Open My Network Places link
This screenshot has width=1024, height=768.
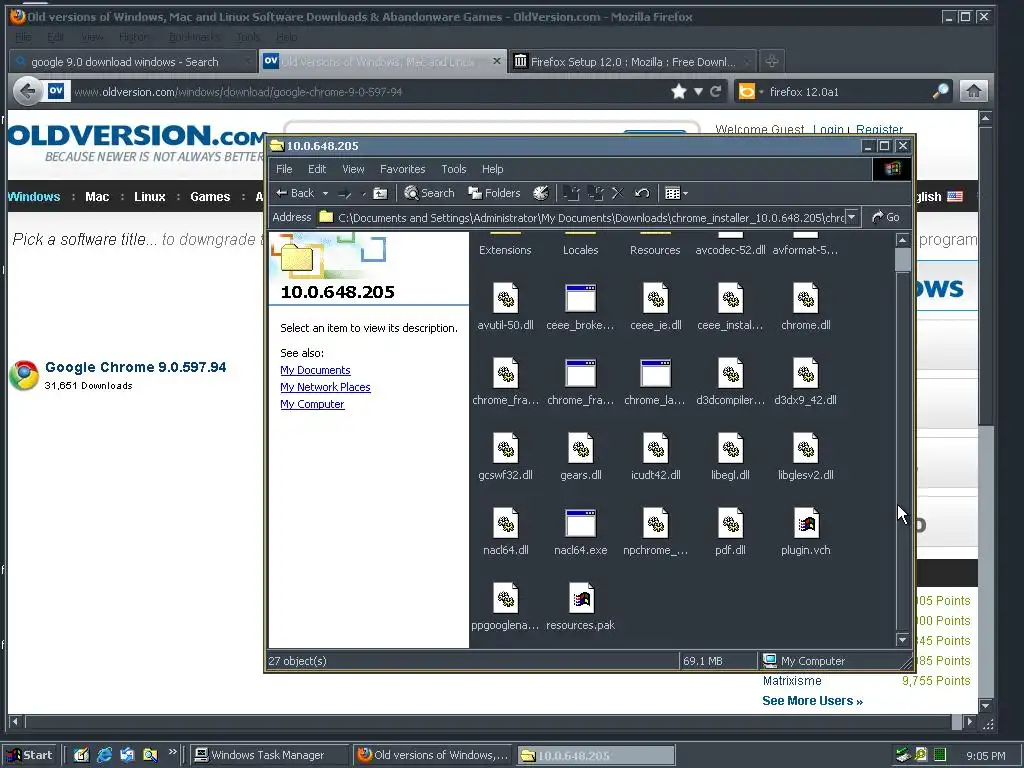pyautogui.click(x=325, y=387)
